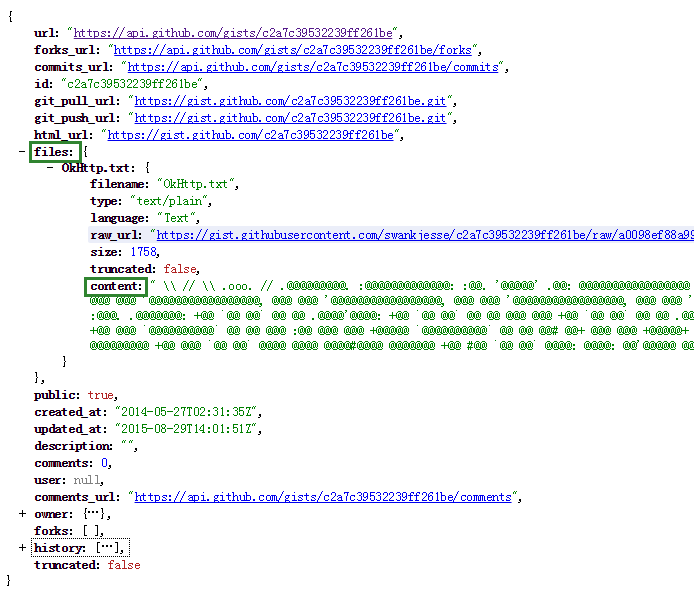The height and width of the screenshot is (602, 694).
Task: Open the forks_url link ending in /forks
Action: [293, 50]
